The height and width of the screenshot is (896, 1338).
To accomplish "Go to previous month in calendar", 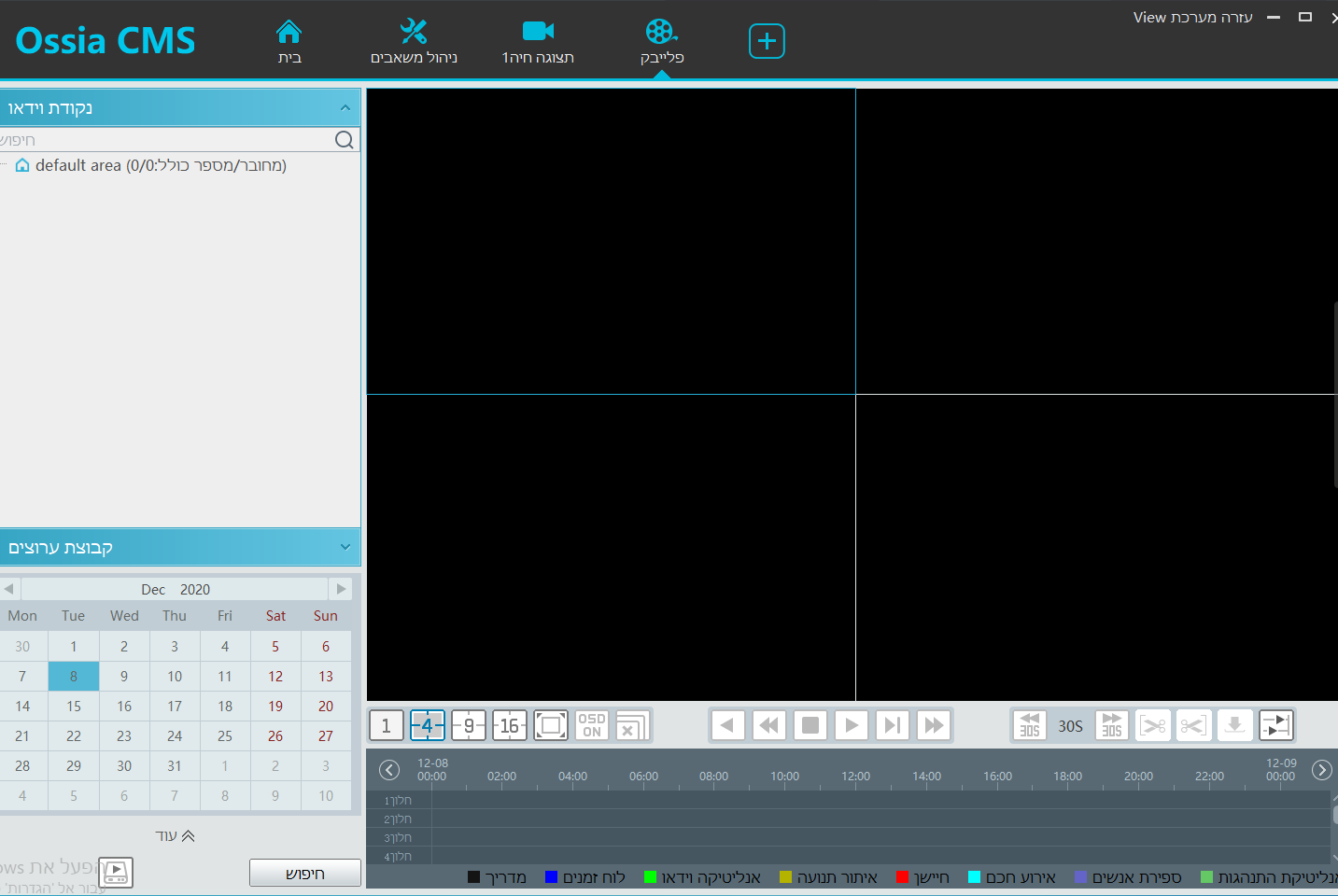I will pyautogui.click(x=9, y=589).
